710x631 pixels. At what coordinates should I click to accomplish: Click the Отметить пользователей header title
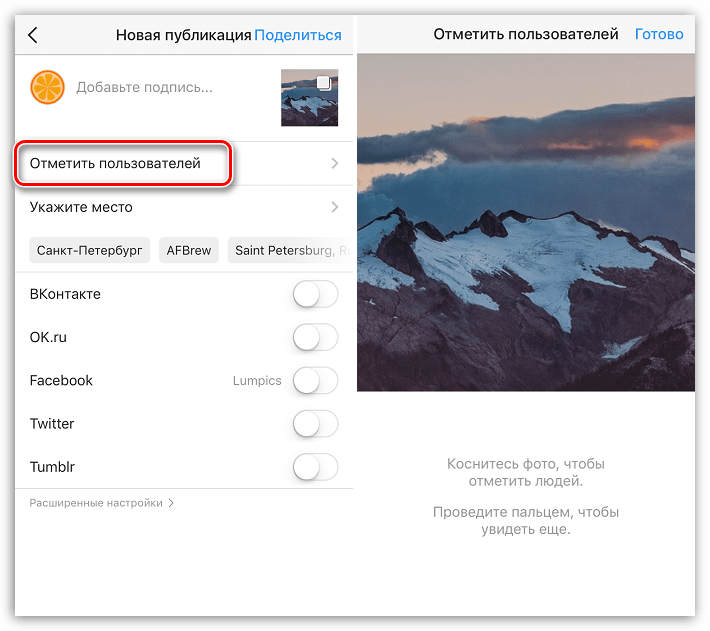pyautogui.click(x=526, y=34)
